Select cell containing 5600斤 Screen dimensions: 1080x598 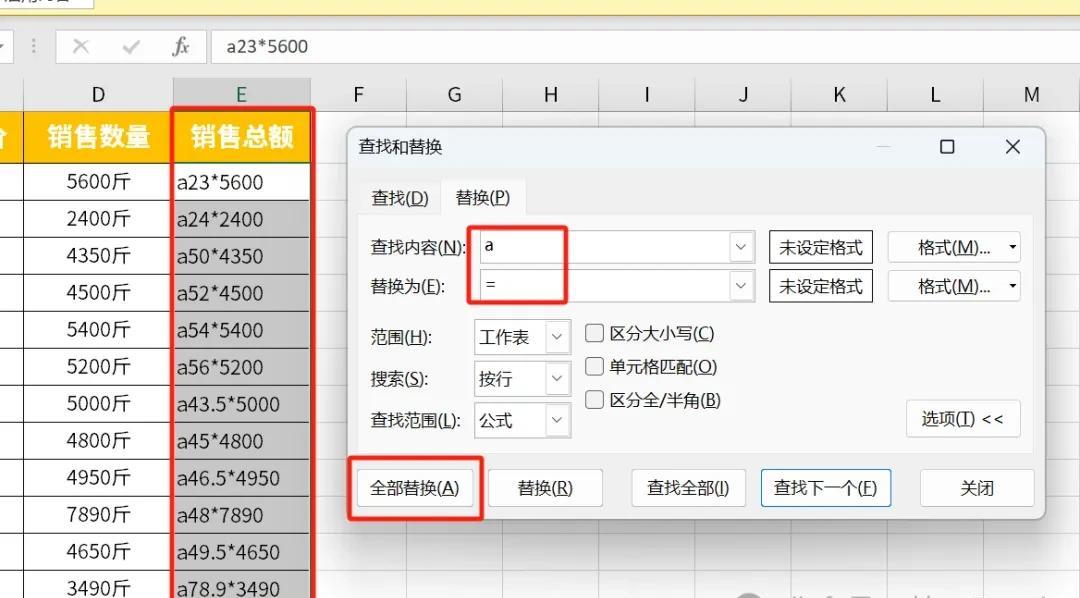(98, 182)
